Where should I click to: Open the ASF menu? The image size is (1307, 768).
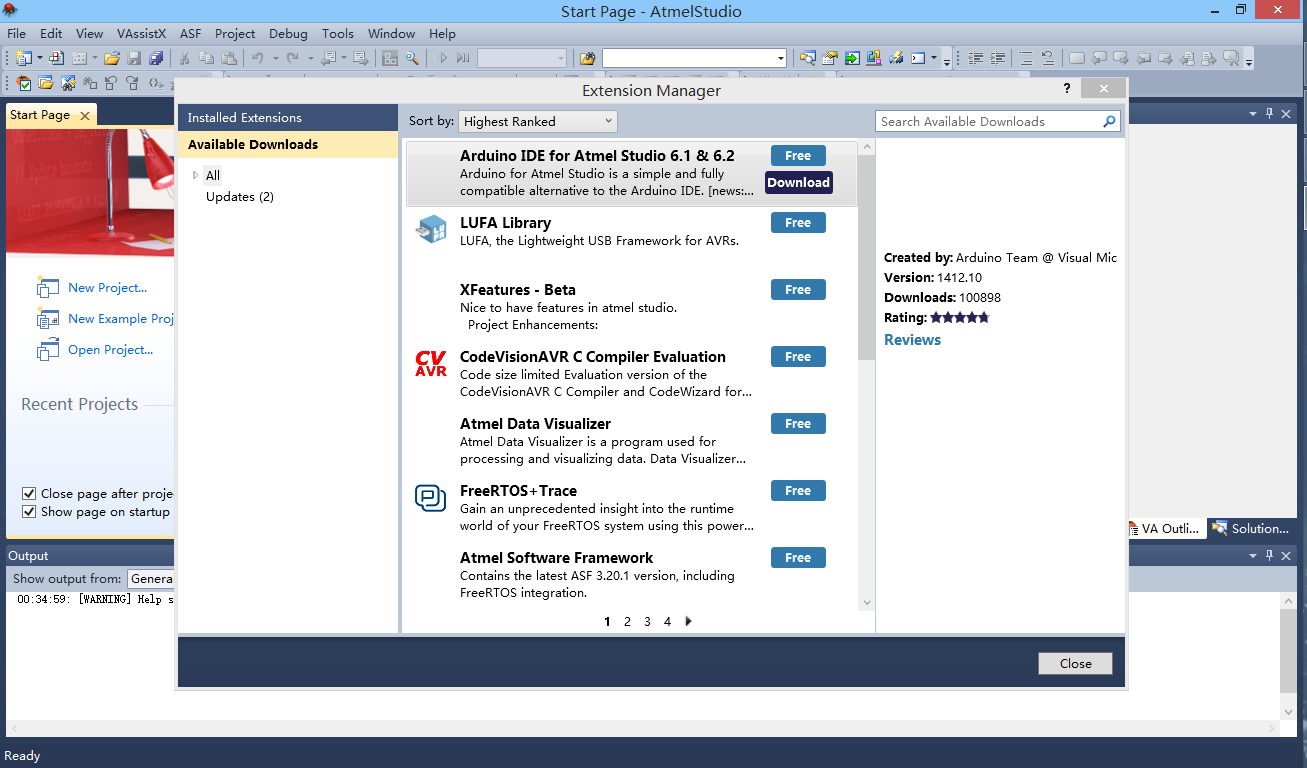coord(190,33)
